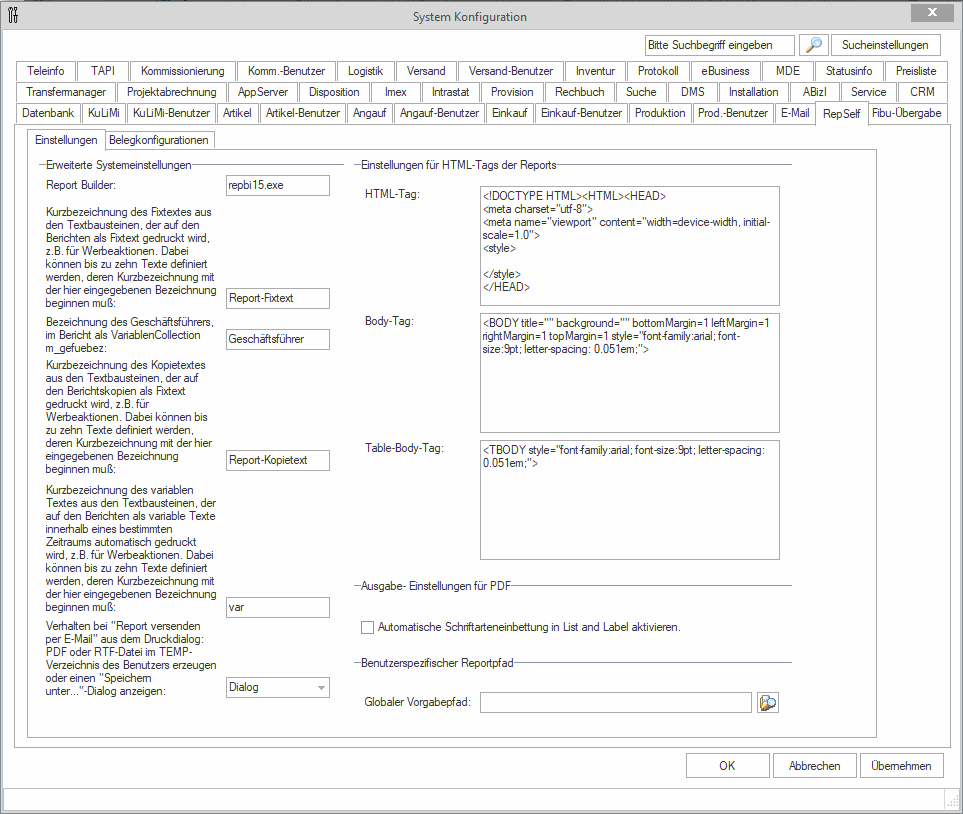Open the CRM tab
The width and height of the screenshot is (963, 814).
tap(922, 92)
